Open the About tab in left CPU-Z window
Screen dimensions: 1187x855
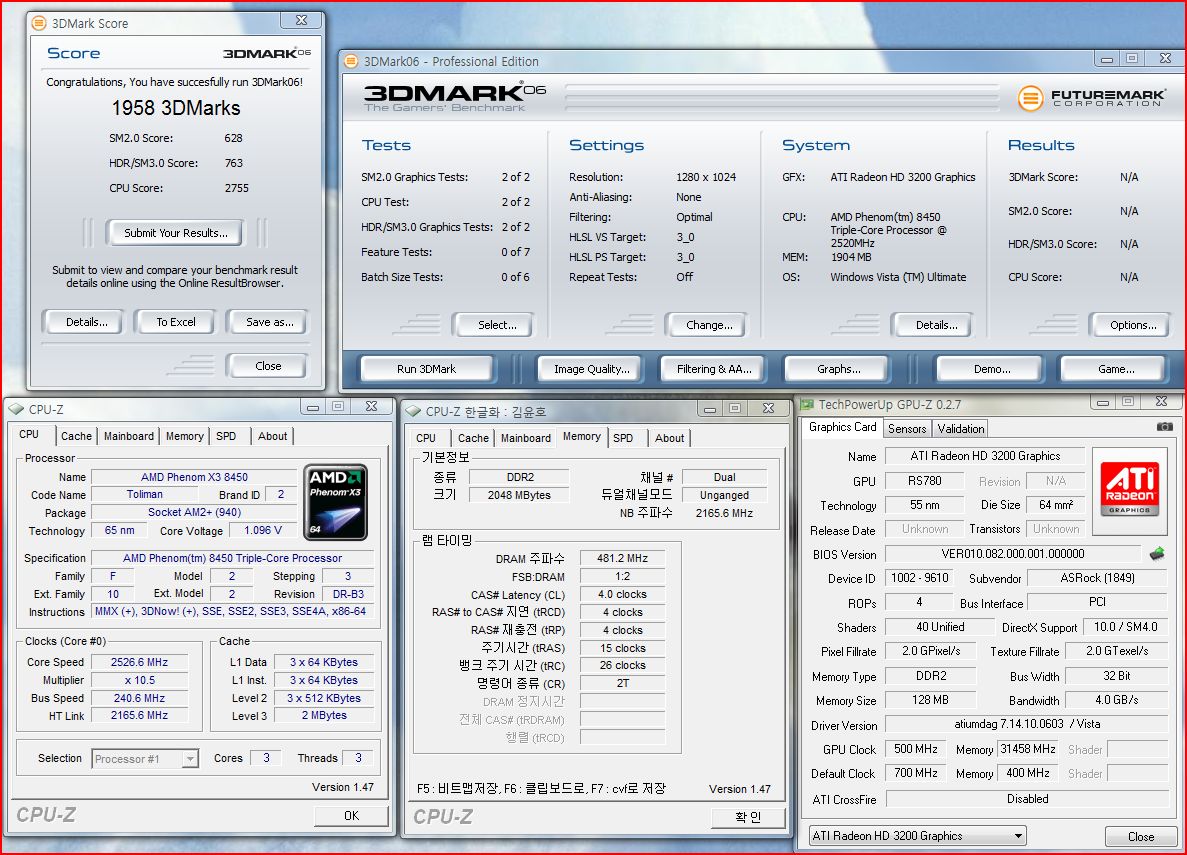point(273,436)
